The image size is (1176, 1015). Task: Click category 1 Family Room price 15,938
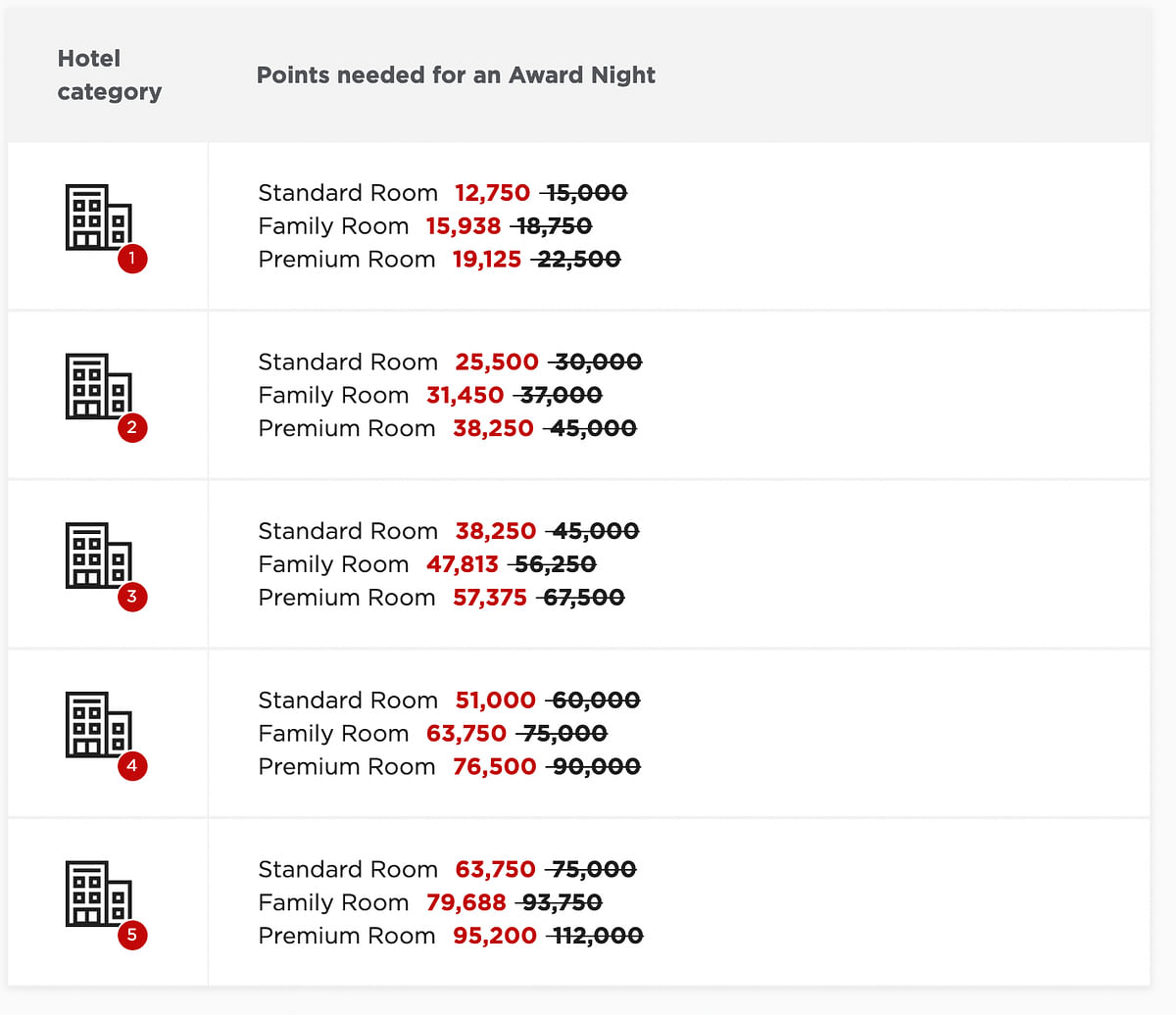[x=463, y=226]
